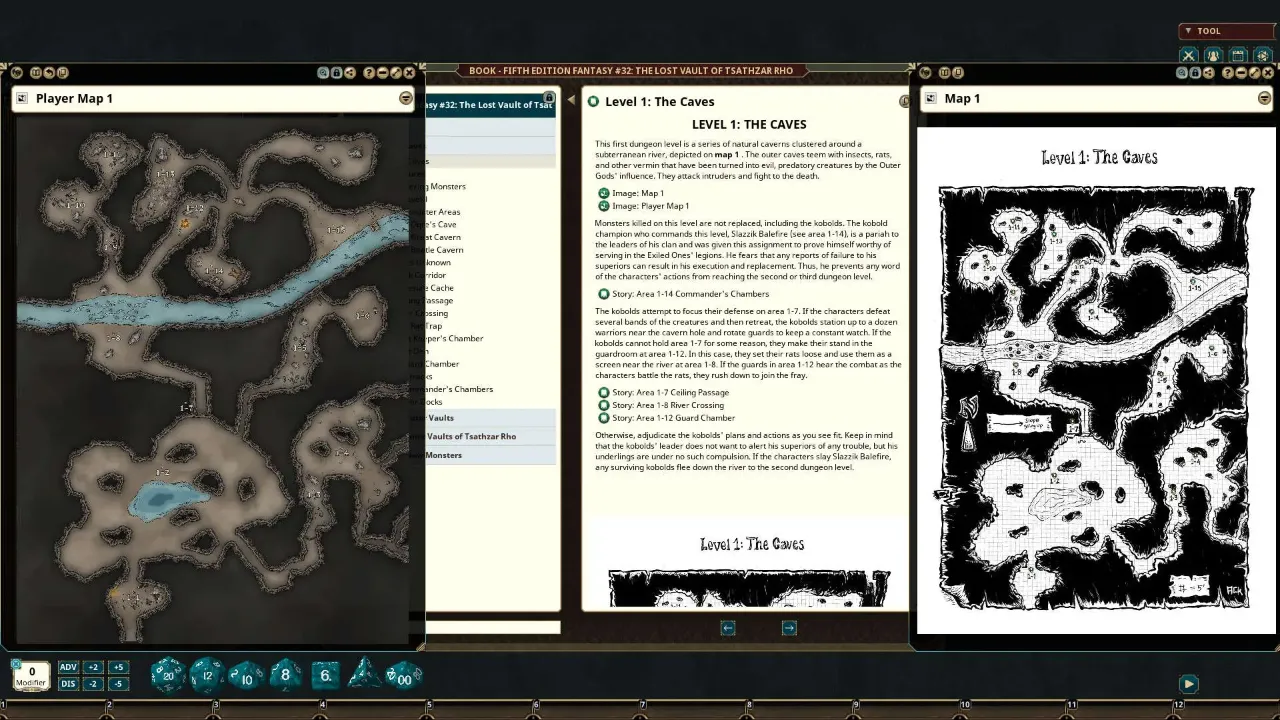Screen dimensions: 1280x720
Task: Toggle ADV advantage button
Action: 69,667
